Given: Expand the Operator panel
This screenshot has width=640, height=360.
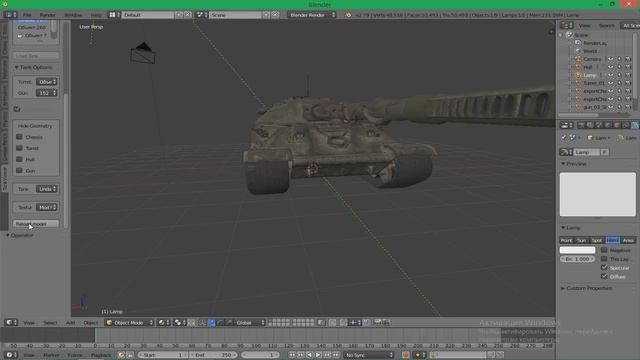Looking at the screenshot, I should coord(20,236).
